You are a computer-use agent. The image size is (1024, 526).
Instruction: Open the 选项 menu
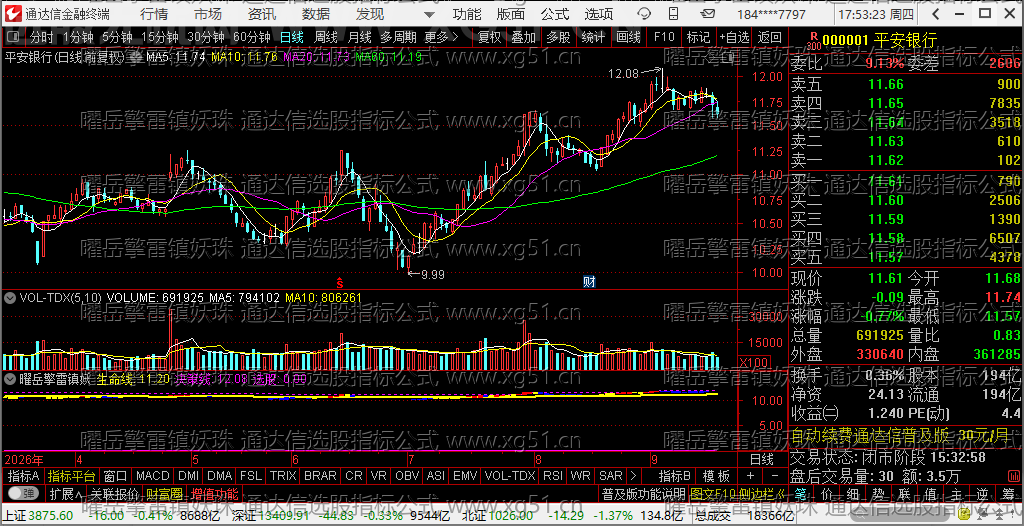point(599,14)
